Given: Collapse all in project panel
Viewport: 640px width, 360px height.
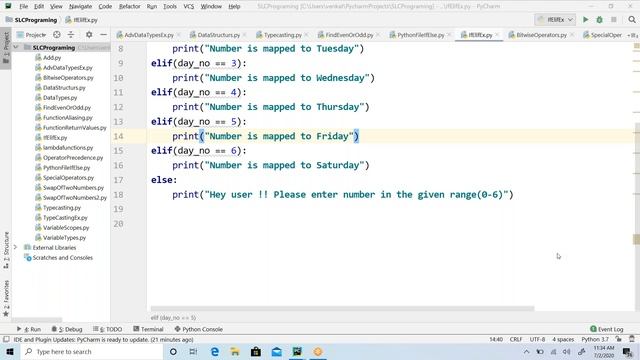Looking at the screenshot, I should pos(71,35).
